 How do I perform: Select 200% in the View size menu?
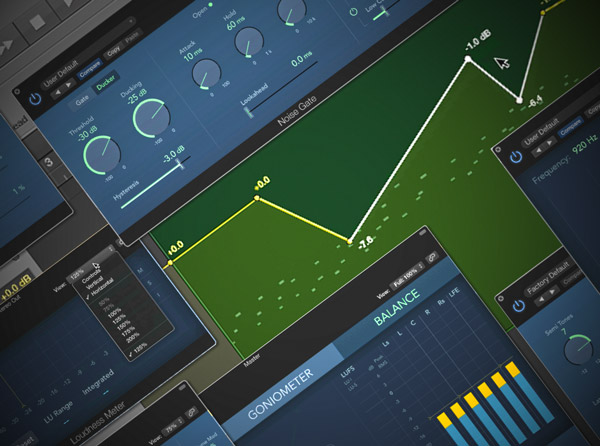point(133,339)
